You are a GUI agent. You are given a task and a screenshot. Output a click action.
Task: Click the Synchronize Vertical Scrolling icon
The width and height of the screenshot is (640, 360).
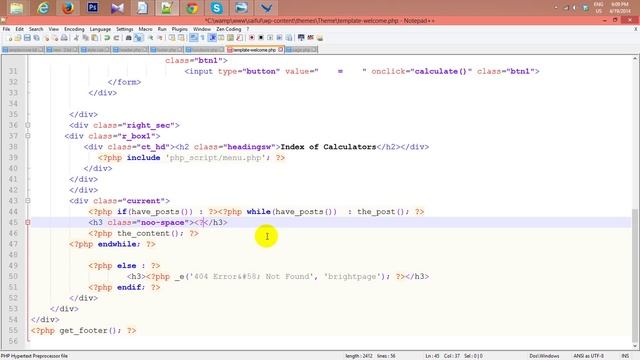click(x=172, y=38)
